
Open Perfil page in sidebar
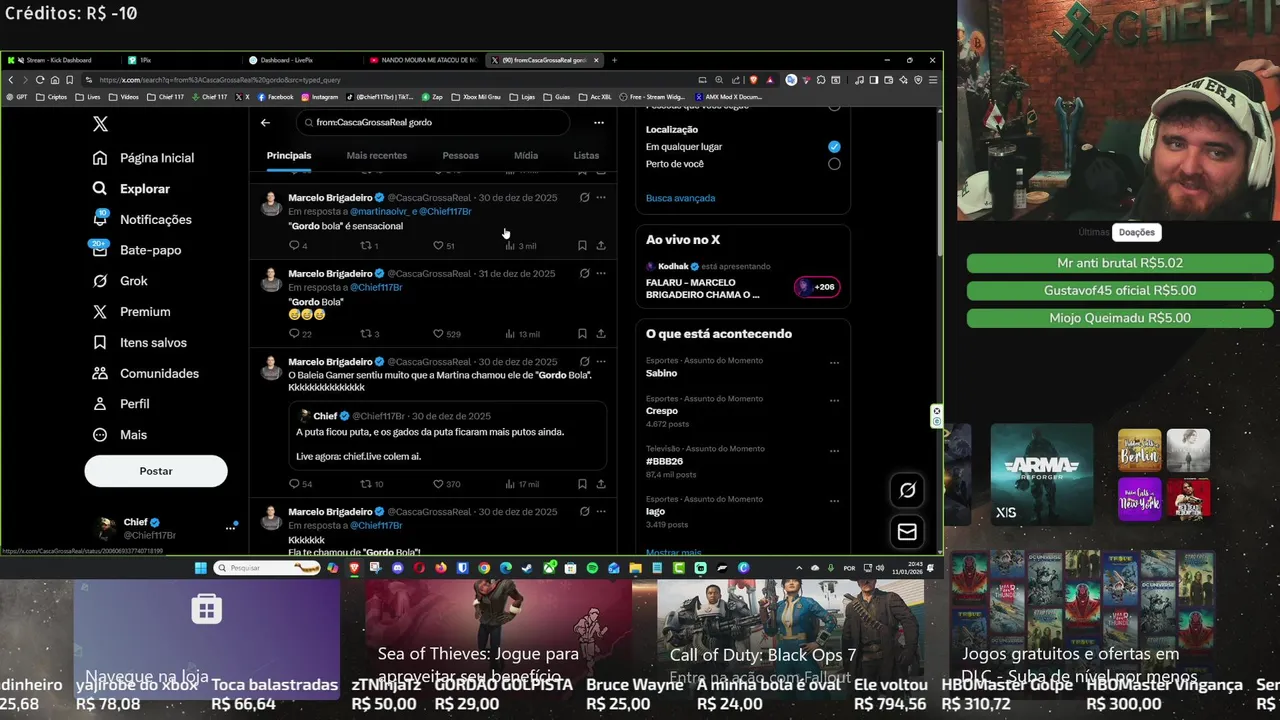click(x=121, y=404)
